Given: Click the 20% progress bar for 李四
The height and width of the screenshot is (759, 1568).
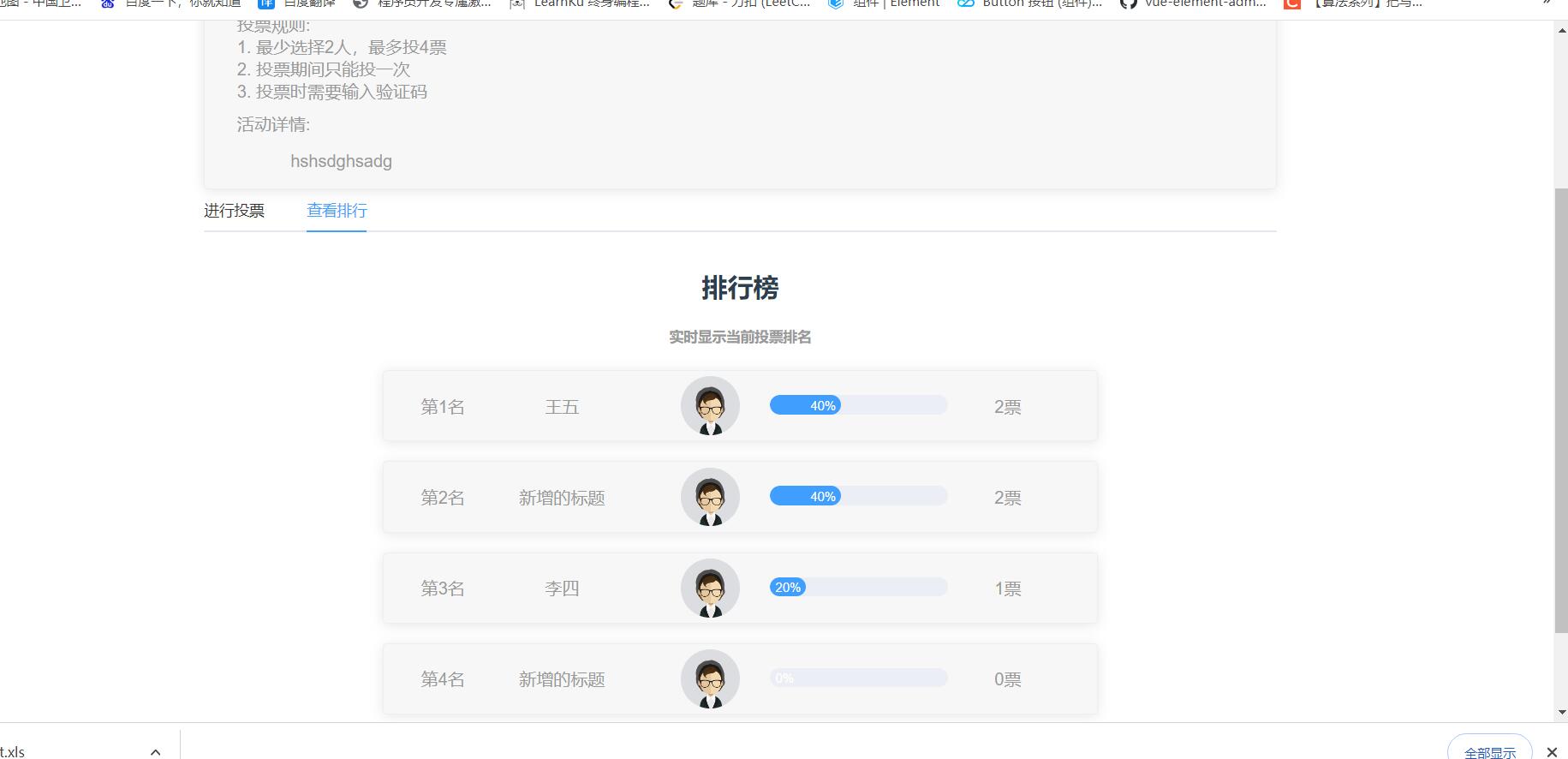Looking at the screenshot, I should click(858, 587).
